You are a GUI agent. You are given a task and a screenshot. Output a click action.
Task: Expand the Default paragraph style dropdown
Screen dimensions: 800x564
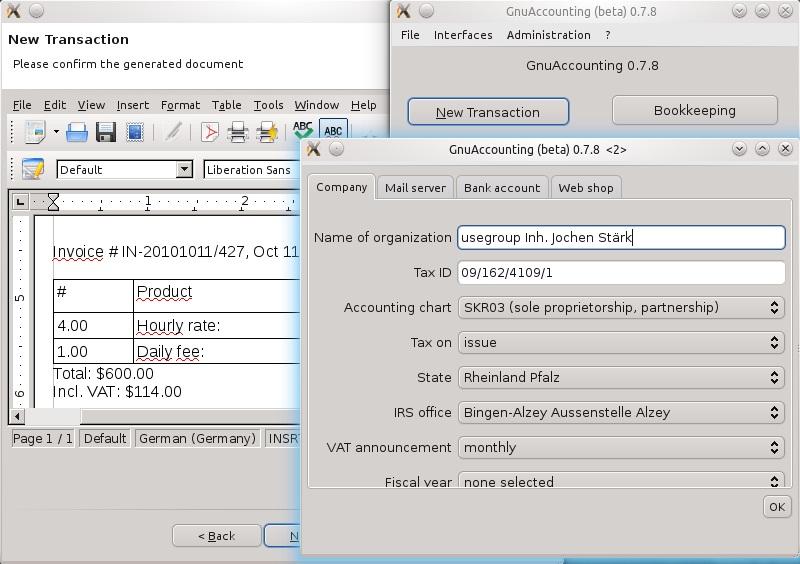184,169
